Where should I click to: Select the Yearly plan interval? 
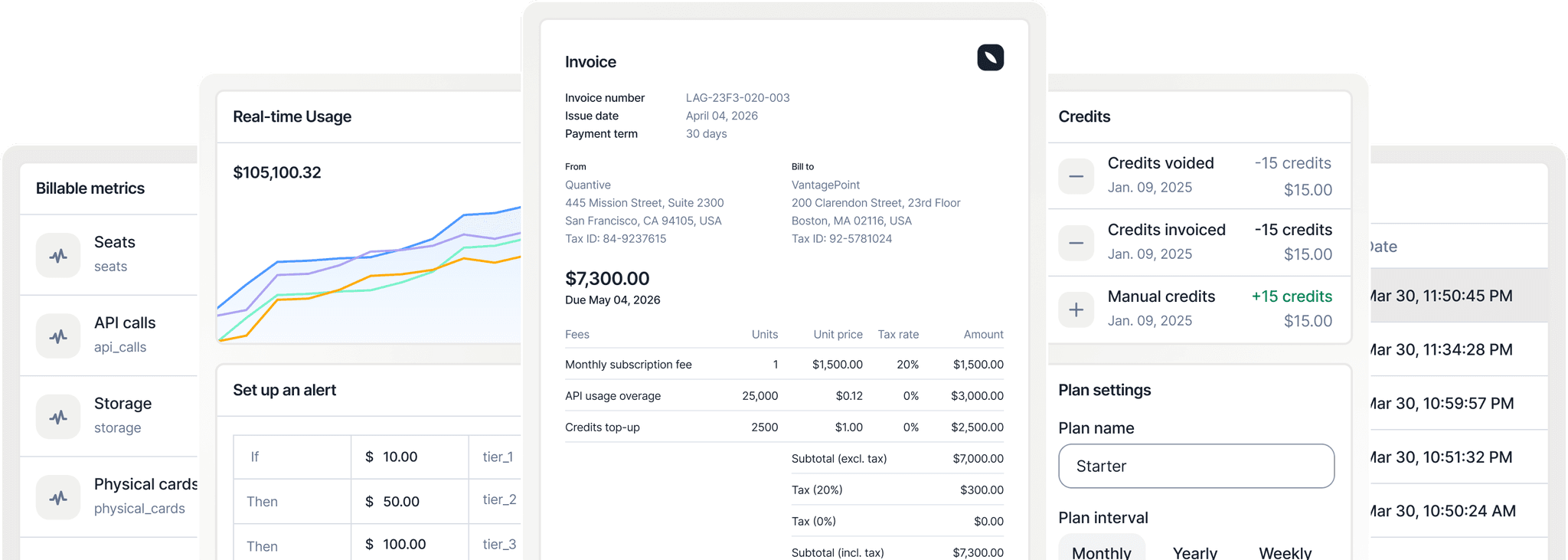1194,552
